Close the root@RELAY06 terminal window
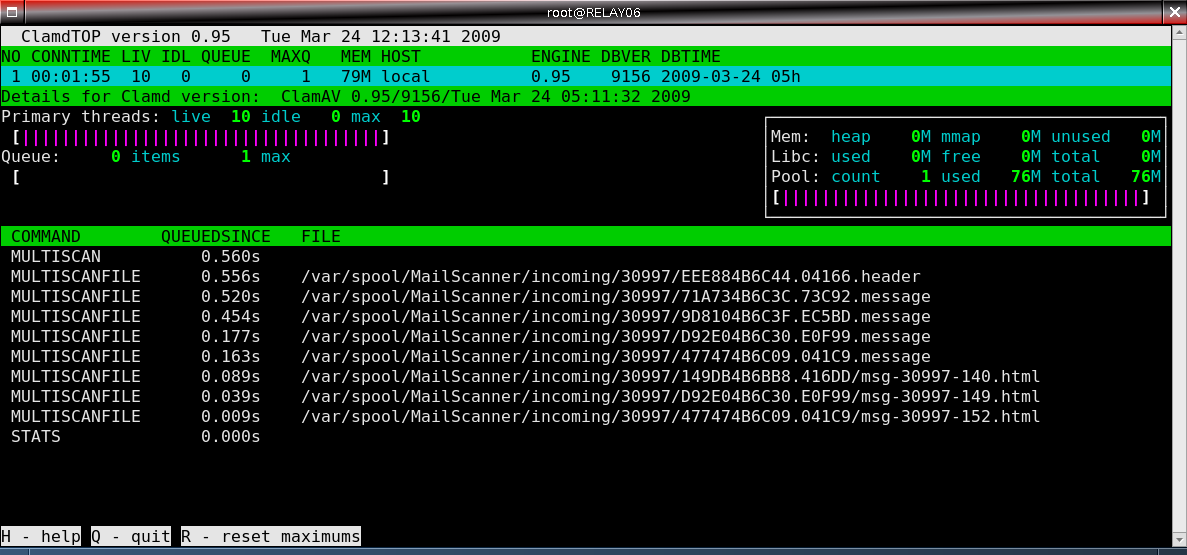The width and height of the screenshot is (1187, 555). [x=1176, y=12]
